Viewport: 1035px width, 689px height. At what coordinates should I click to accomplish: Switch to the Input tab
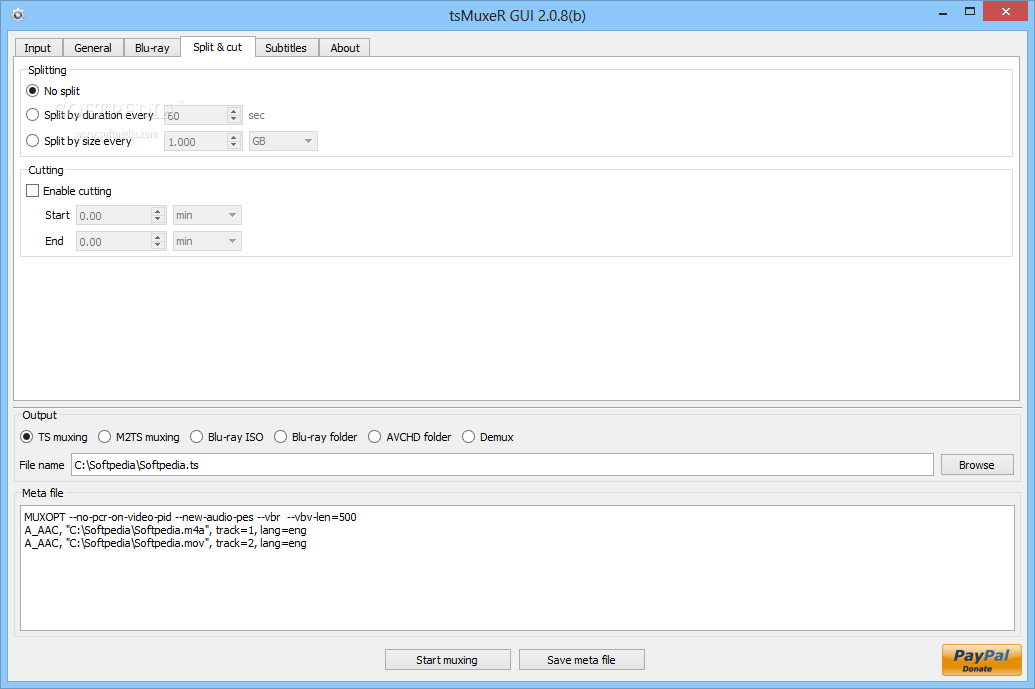point(38,48)
